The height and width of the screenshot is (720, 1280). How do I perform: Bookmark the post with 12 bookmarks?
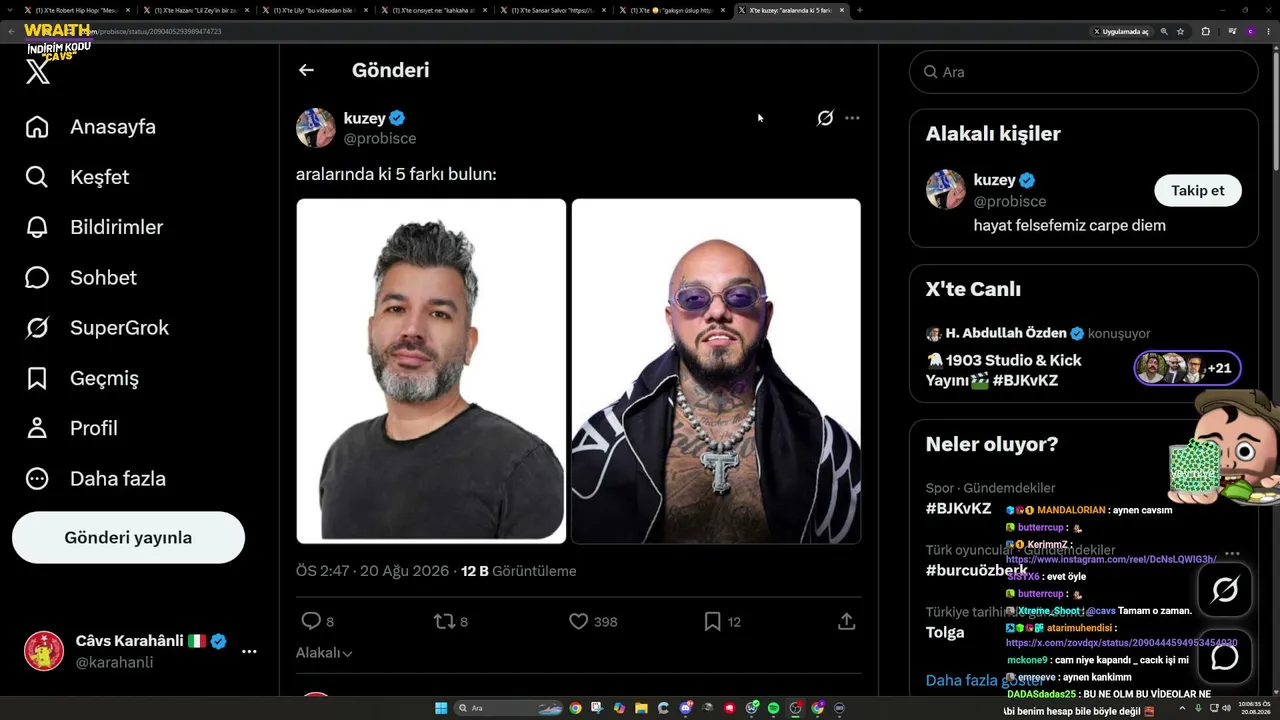(712, 621)
